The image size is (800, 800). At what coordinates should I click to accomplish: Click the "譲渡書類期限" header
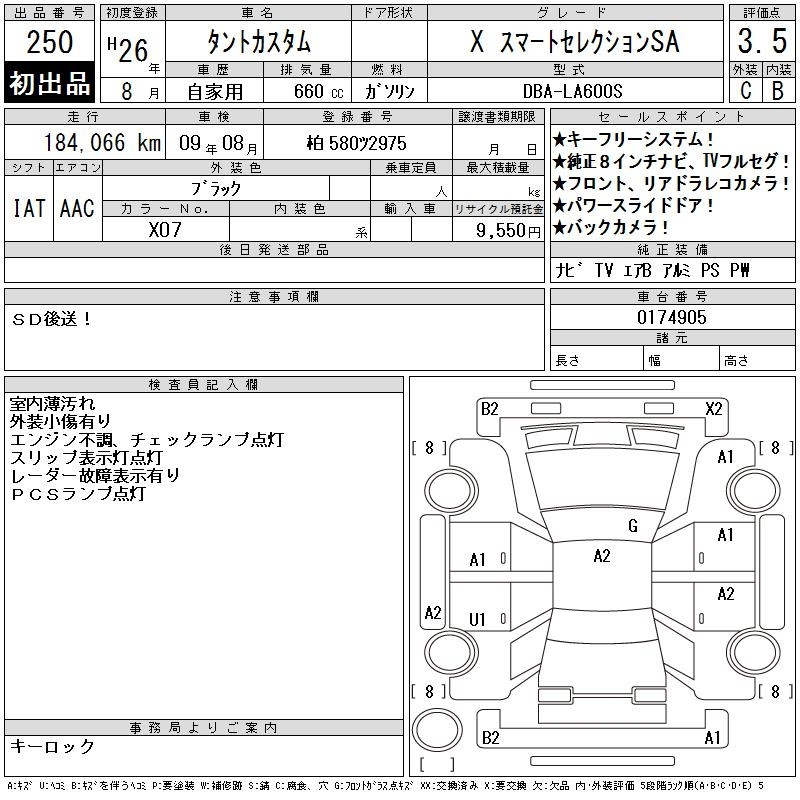497,117
